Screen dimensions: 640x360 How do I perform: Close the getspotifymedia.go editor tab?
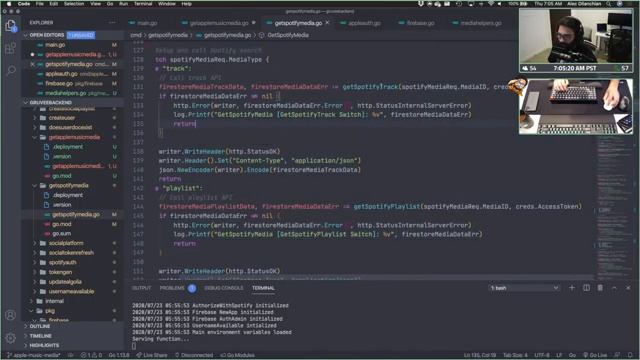click(x=327, y=23)
